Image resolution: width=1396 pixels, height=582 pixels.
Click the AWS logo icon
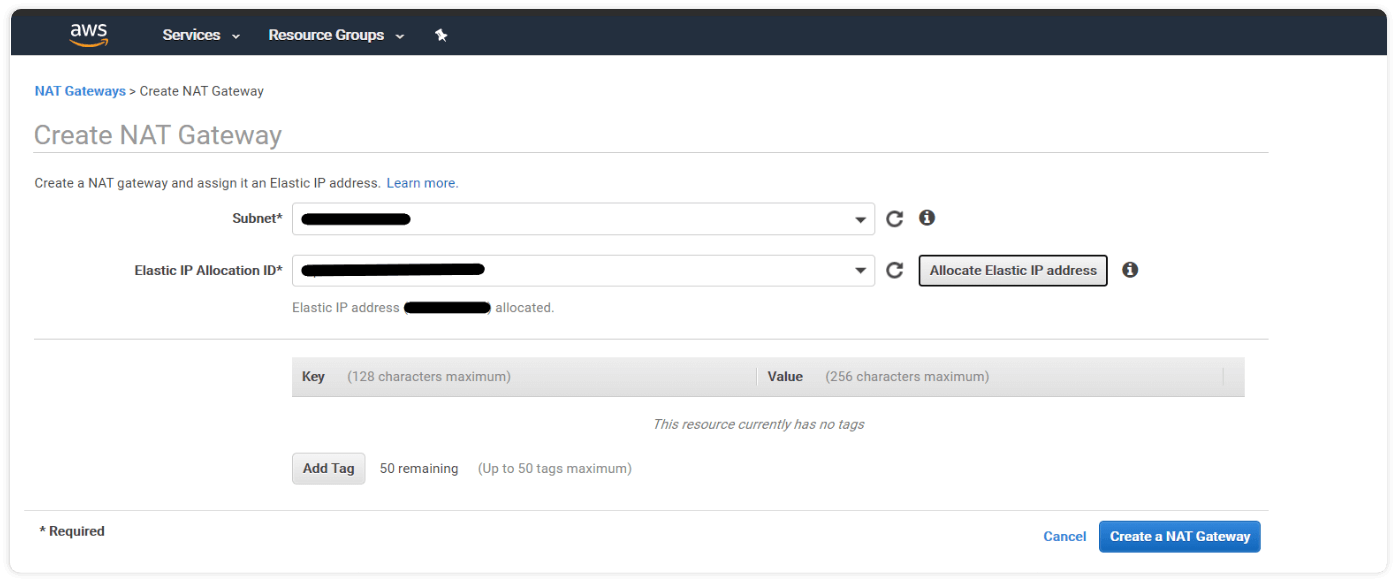89,35
